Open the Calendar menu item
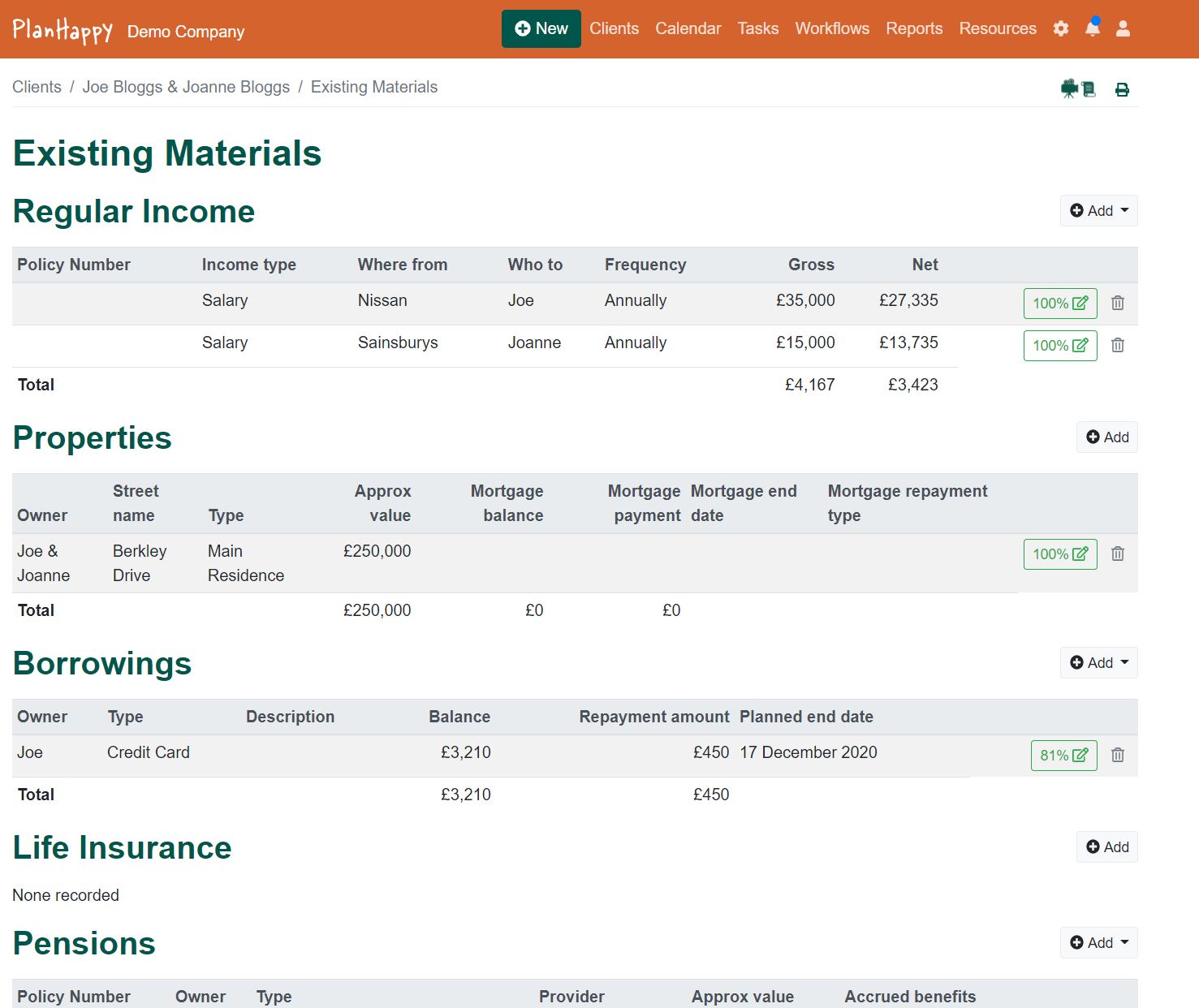 coord(688,28)
